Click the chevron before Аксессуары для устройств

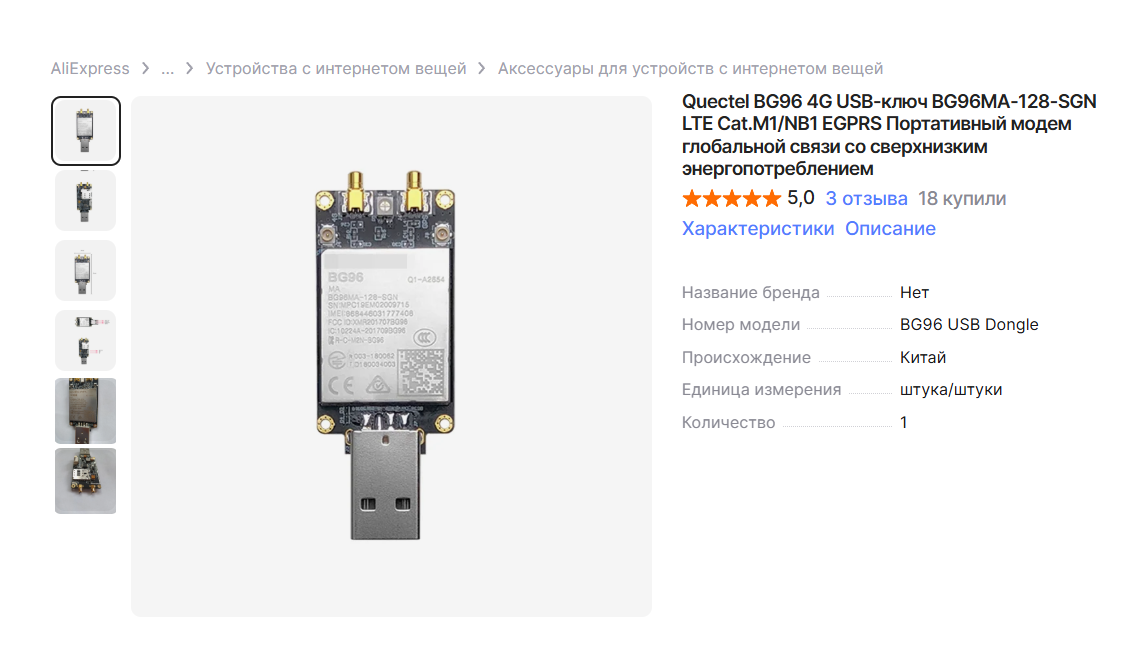pos(482,69)
